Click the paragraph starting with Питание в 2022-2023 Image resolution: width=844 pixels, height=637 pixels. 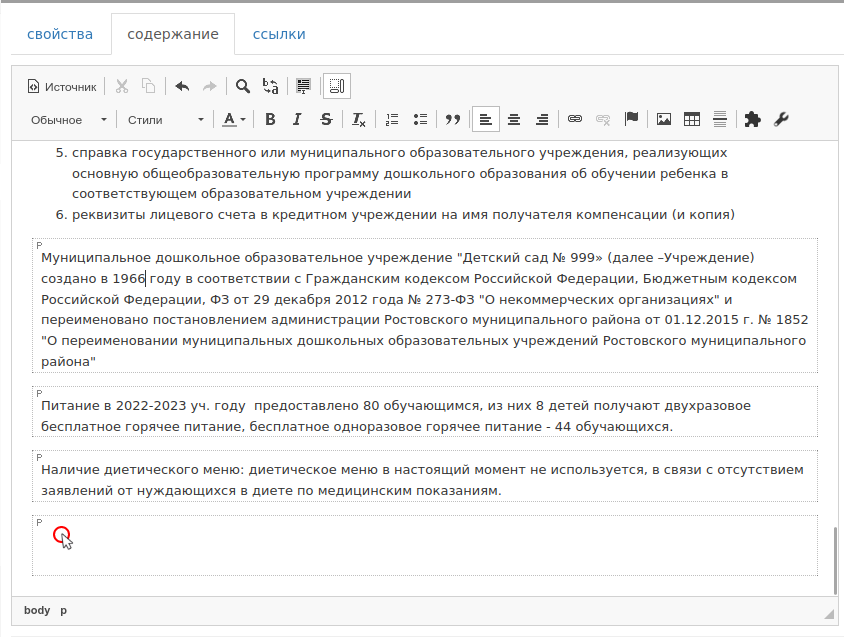pyautogui.click(x=425, y=411)
